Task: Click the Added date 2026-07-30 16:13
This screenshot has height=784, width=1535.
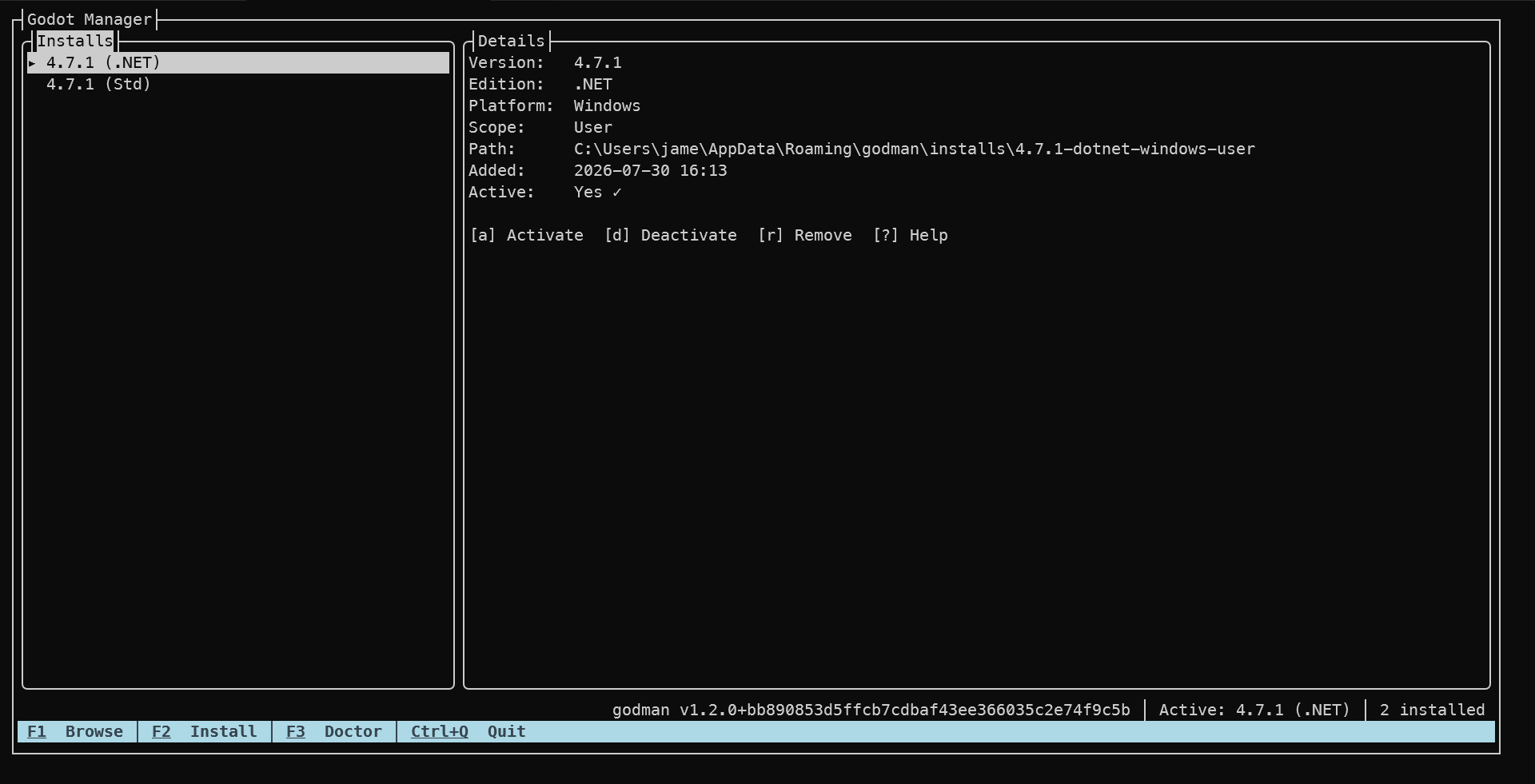Action: coord(651,170)
